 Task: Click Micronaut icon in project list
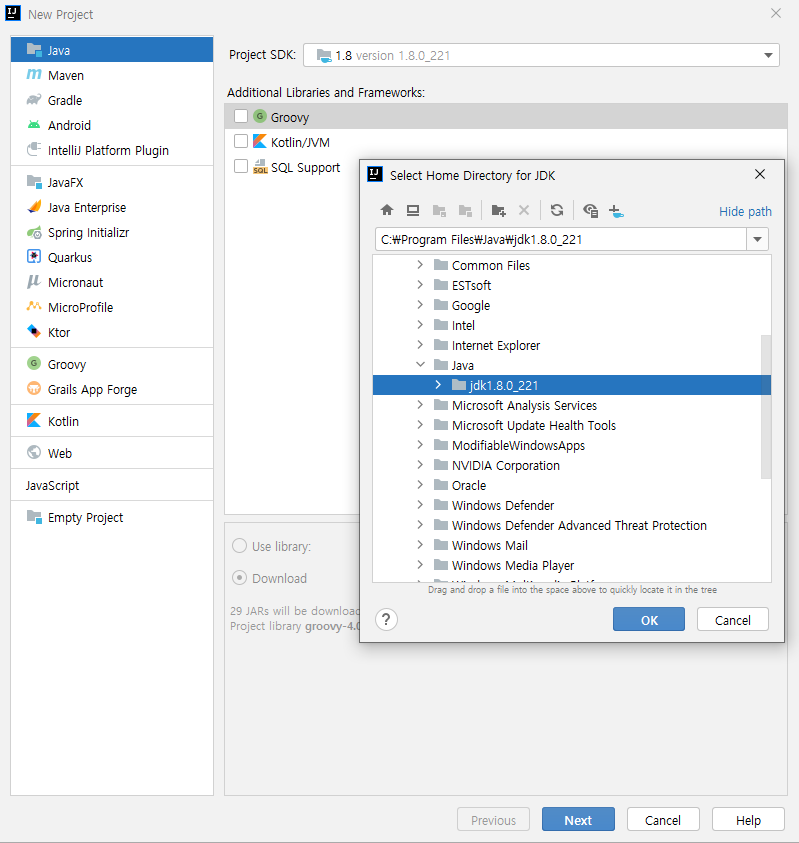[34, 282]
